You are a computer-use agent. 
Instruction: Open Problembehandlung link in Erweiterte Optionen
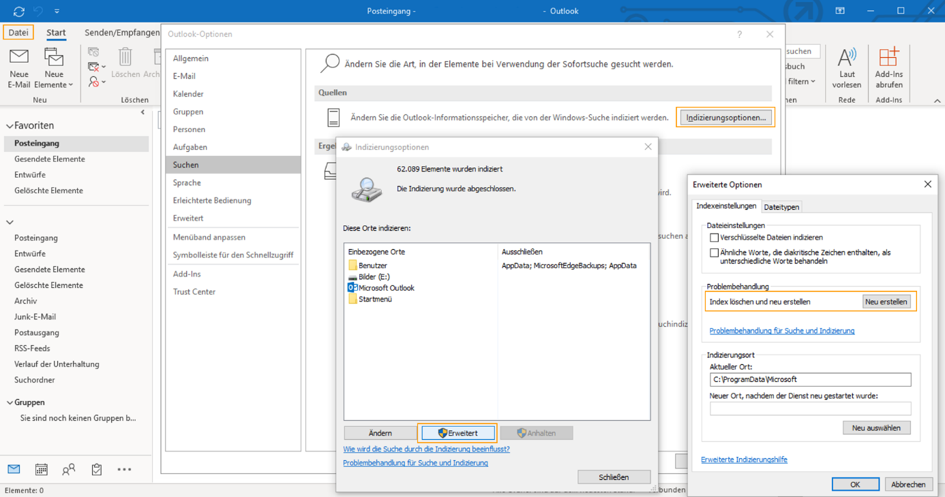[x=782, y=331]
